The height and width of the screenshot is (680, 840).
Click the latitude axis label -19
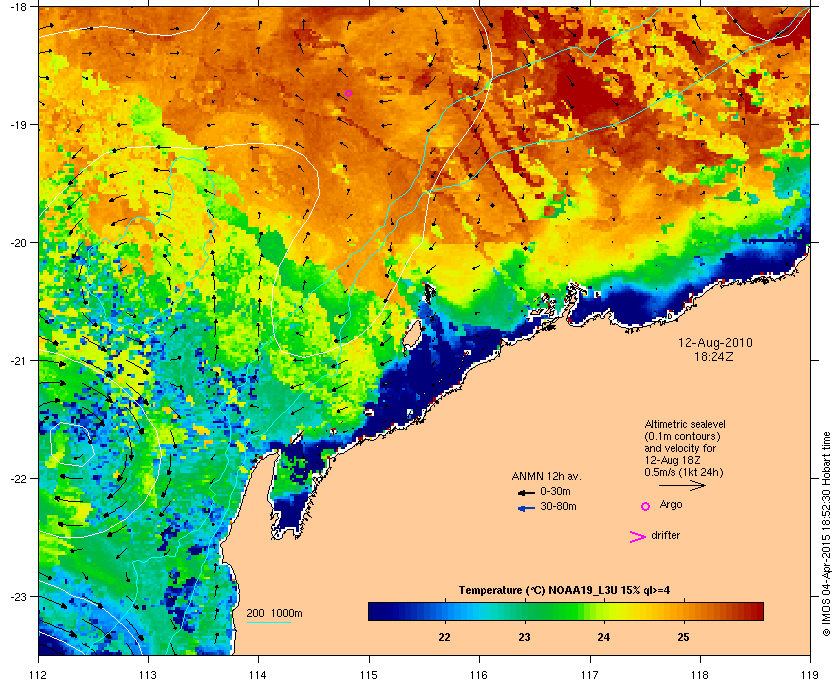17,125
